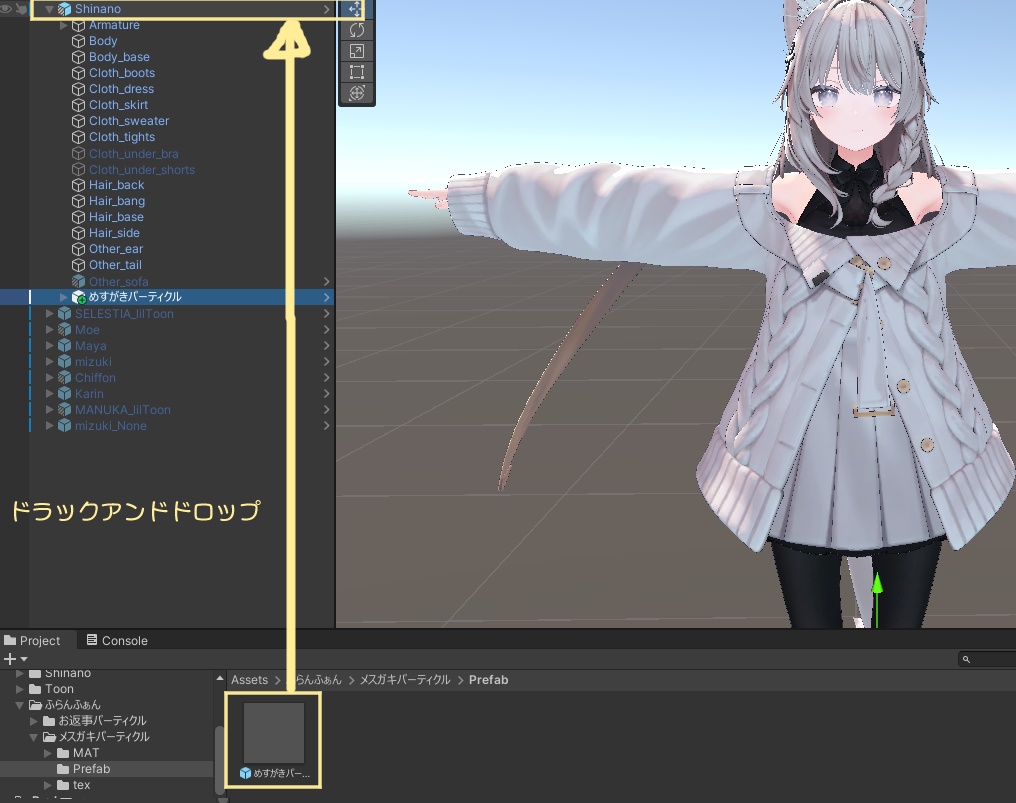Click the particle icon beside めすがきパーティクル
This screenshot has width=1016, height=803.
coord(78,296)
